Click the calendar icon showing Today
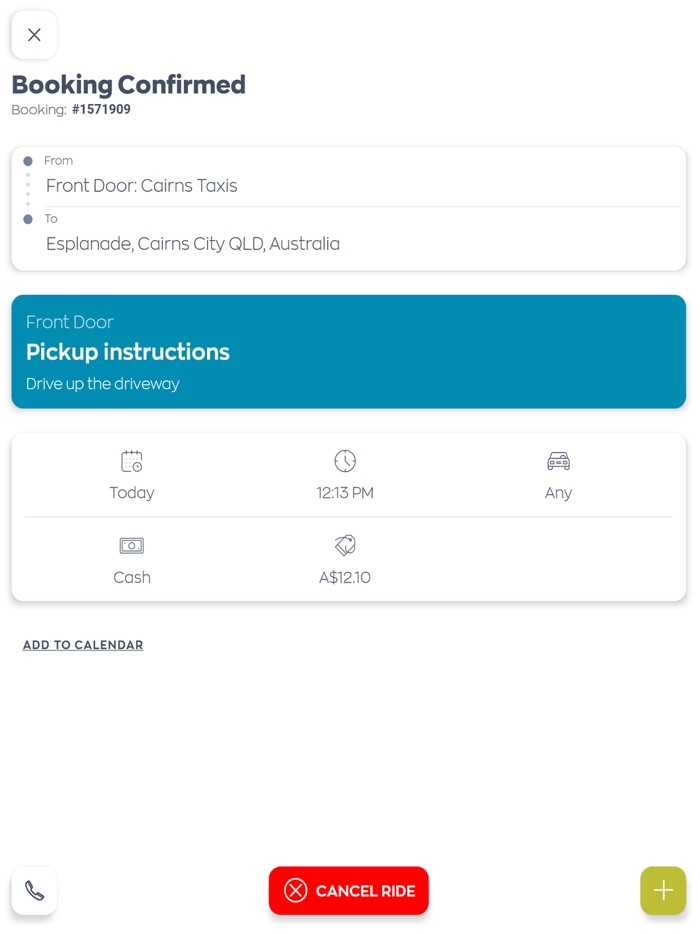This screenshot has height=934, width=700. [131, 461]
